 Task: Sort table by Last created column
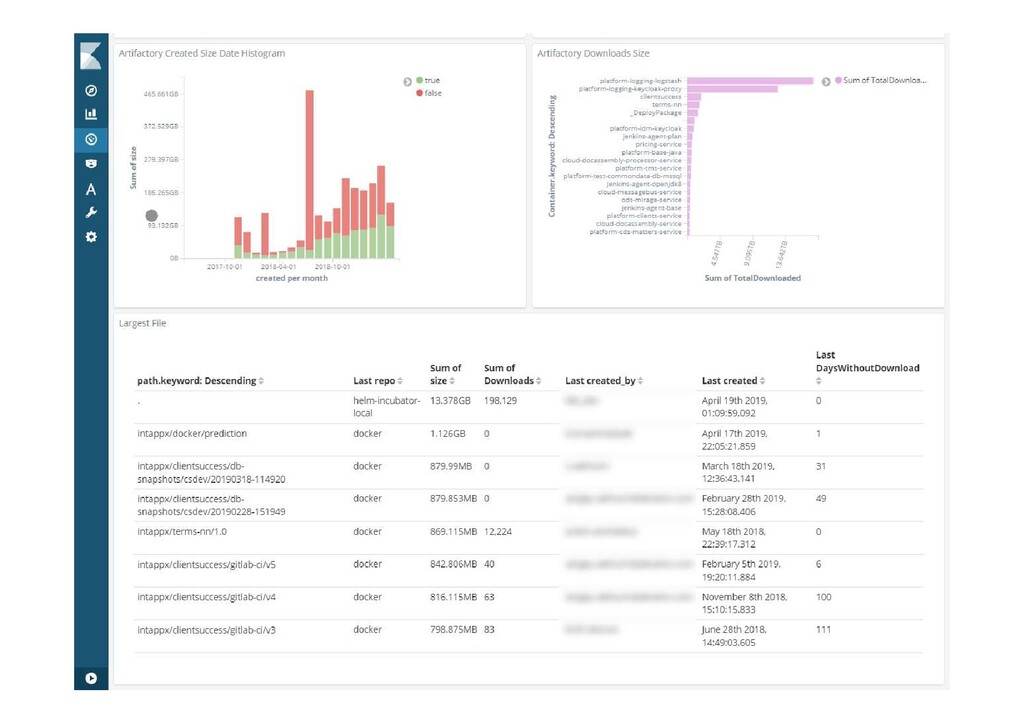click(762, 381)
